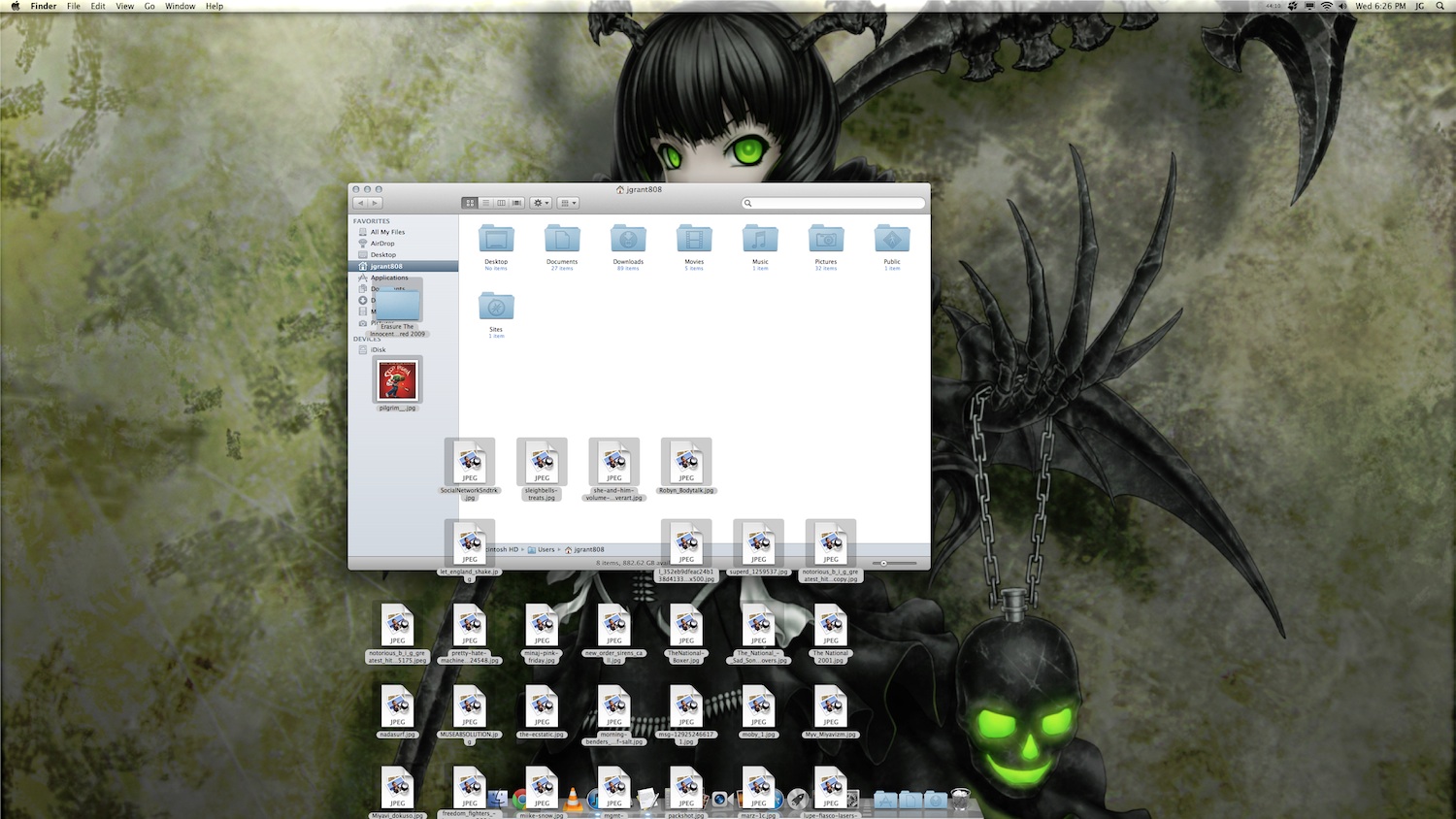
Task: Open the gear Action dropdown menu
Action: [541, 203]
